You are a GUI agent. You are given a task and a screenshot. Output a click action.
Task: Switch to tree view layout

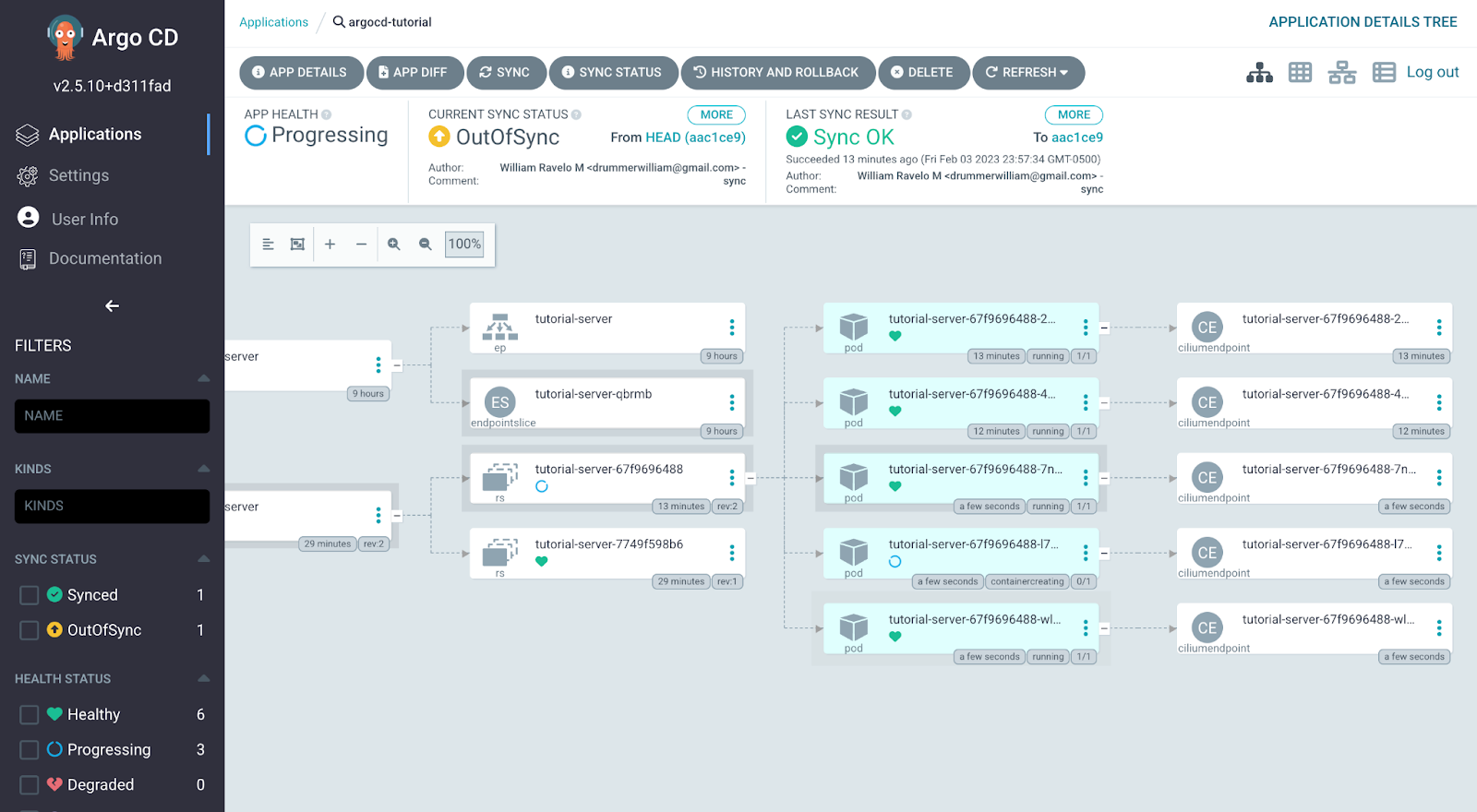pos(1259,73)
